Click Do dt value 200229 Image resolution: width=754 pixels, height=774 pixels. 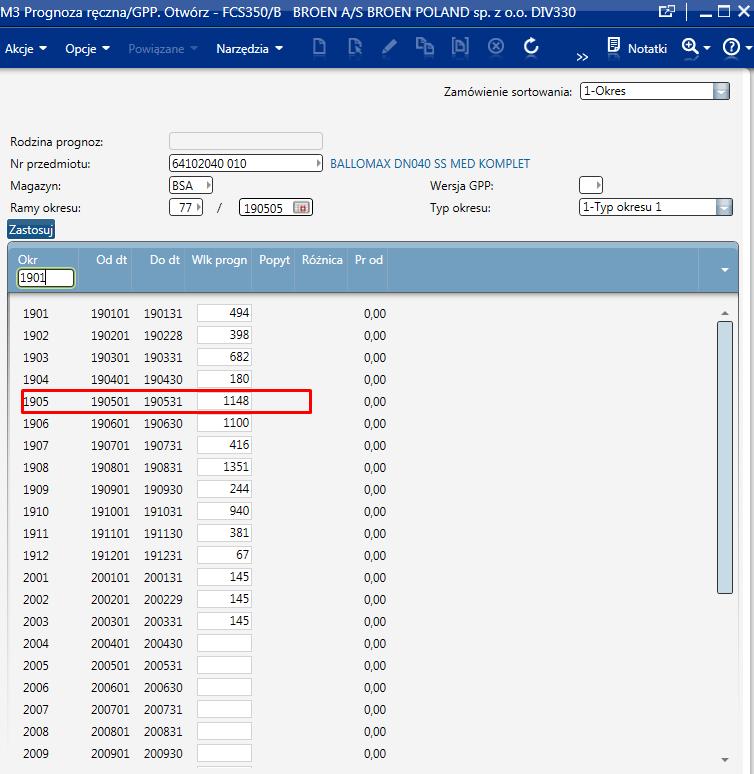pos(163,600)
